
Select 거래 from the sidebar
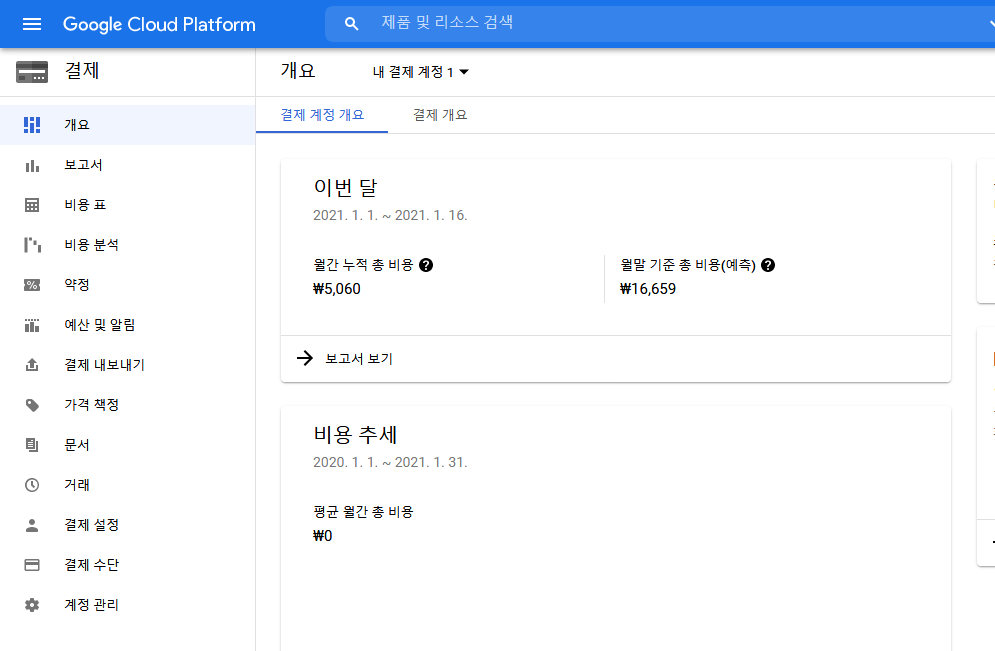[x=77, y=485]
